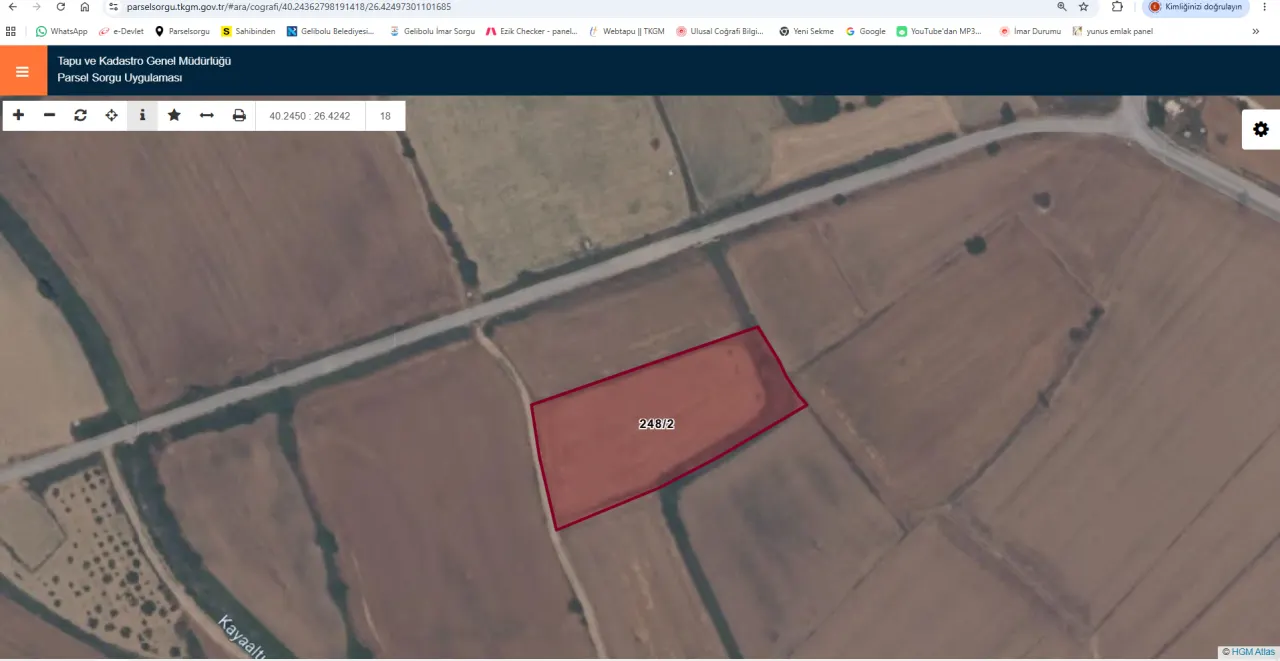Screen dimensions: 1280x661
Task: Open Gelibolu Belediyesi bookmark
Action: pyautogui.click(x=330, y=31)
